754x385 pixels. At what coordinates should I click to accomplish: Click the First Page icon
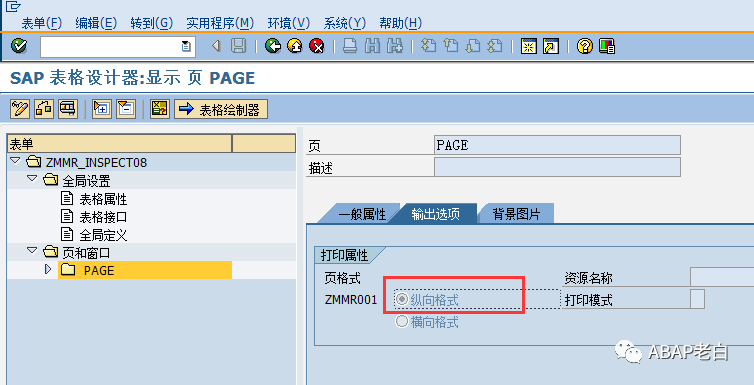[x=428, y=46]
